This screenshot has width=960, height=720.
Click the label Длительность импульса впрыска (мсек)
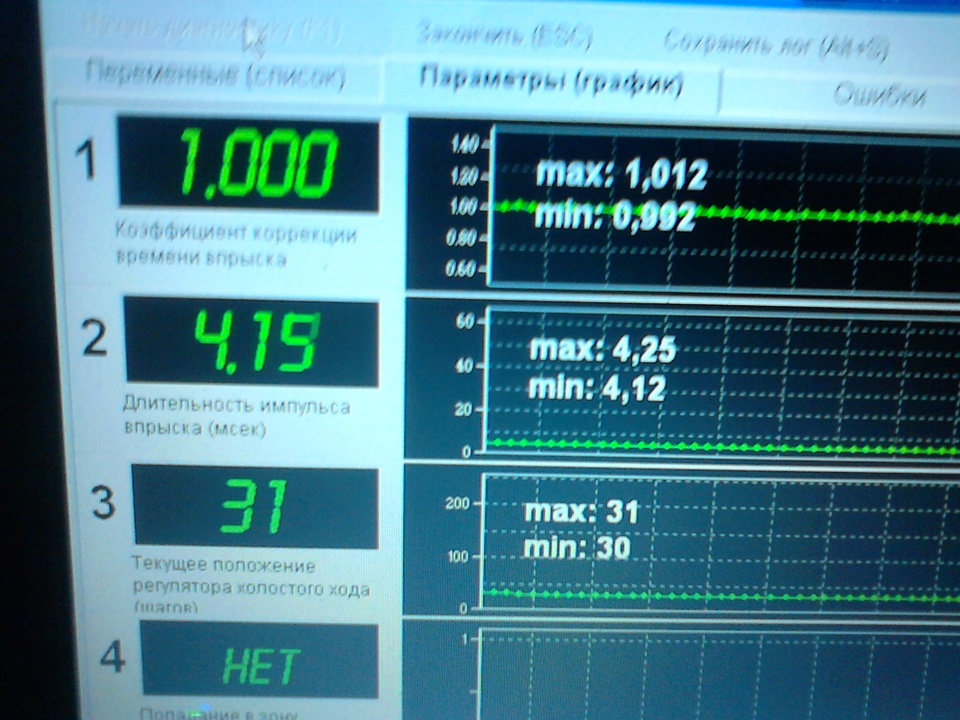click(236, 416)
